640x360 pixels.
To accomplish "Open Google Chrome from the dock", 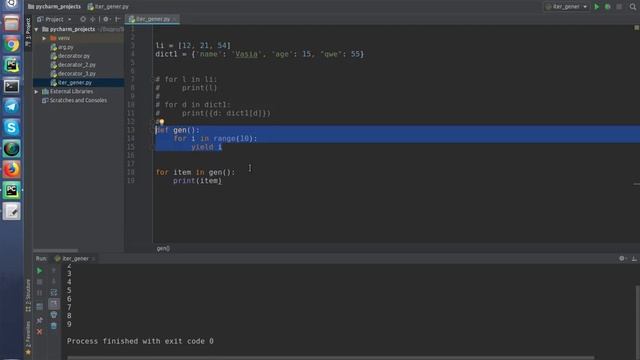I will click(11, 44).
